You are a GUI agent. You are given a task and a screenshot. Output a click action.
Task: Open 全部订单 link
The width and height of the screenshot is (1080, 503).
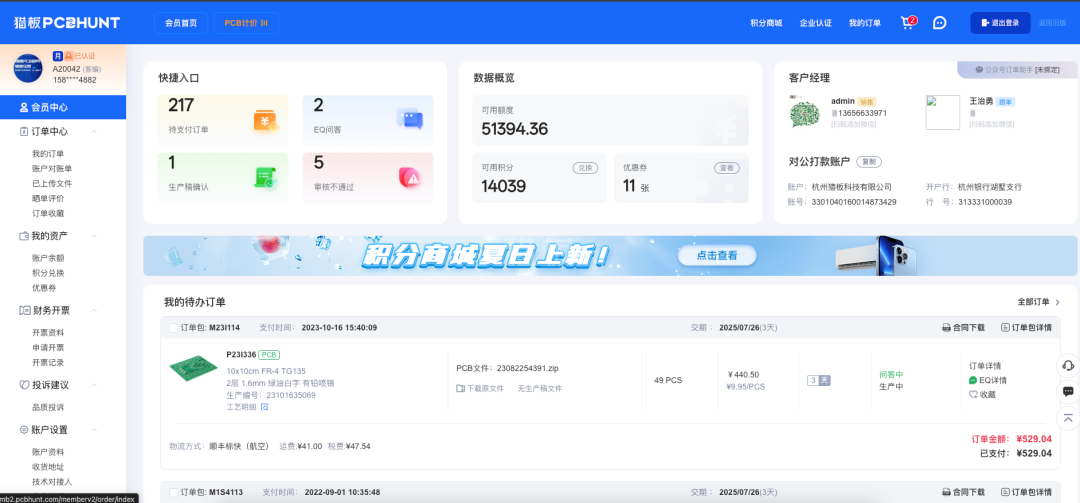[x=1038, y=302]
